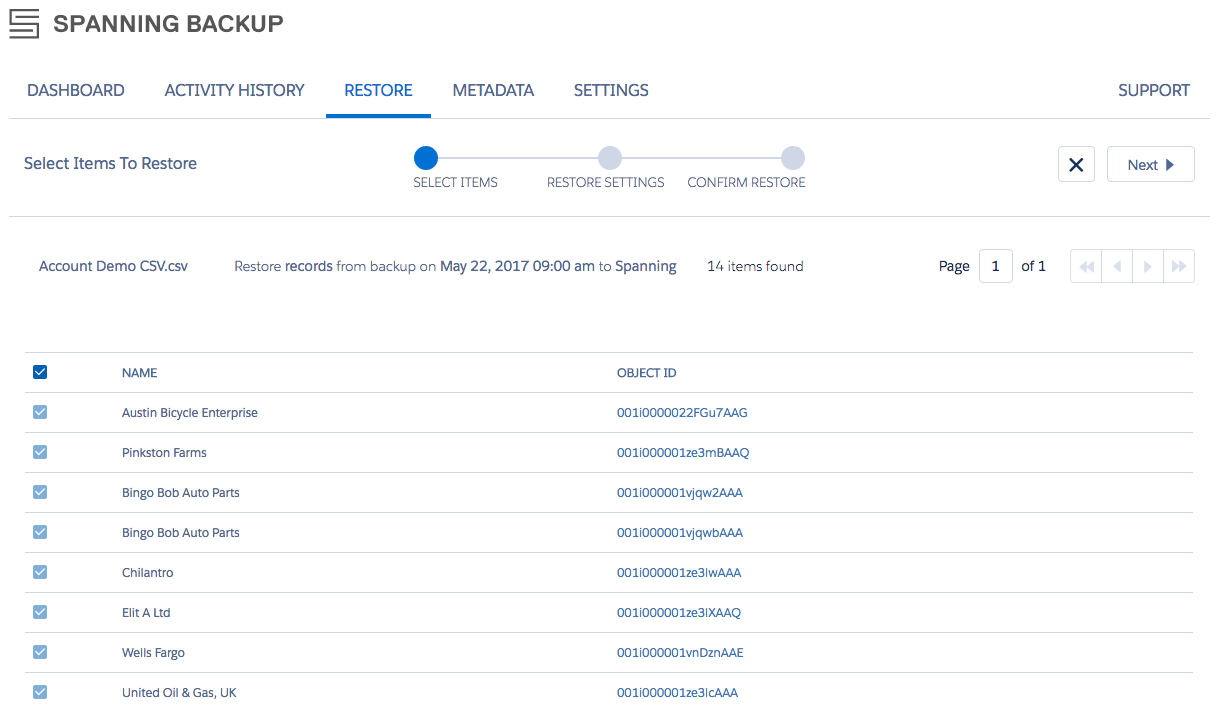
Task: Switch to Activity History tab
Action: click(234, 90)
